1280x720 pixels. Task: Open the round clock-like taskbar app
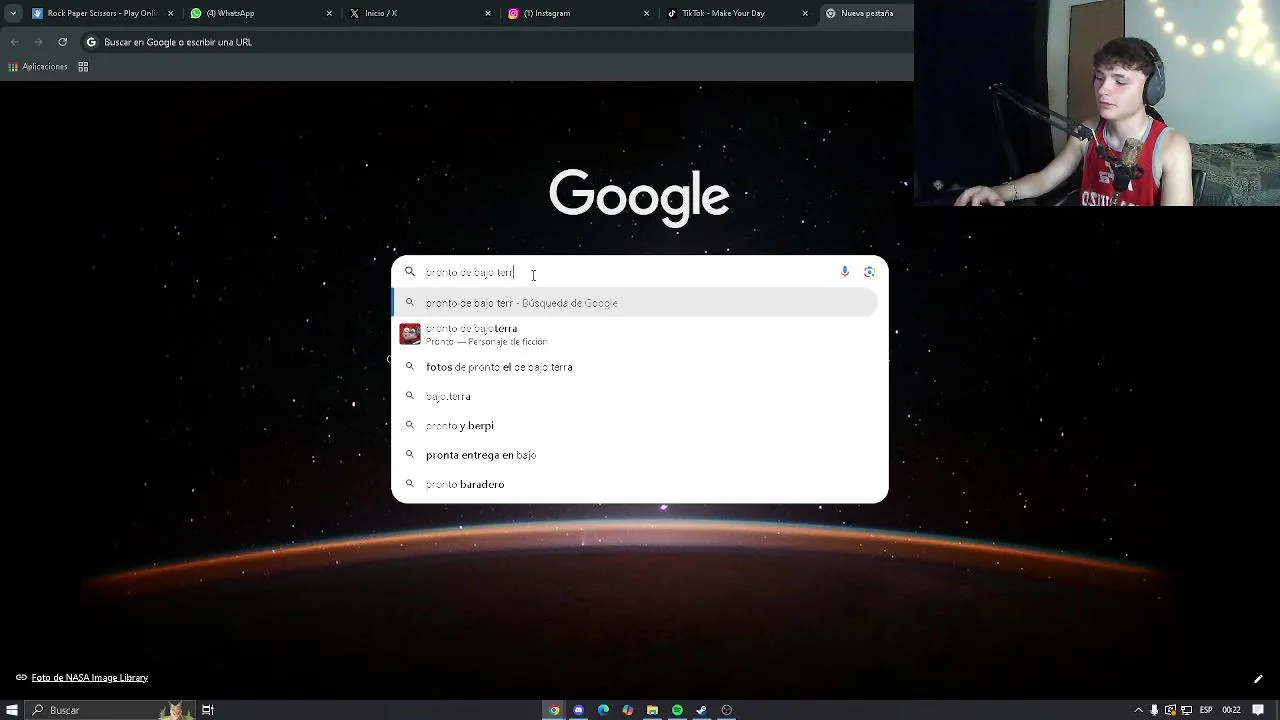(x=726, y=710)
